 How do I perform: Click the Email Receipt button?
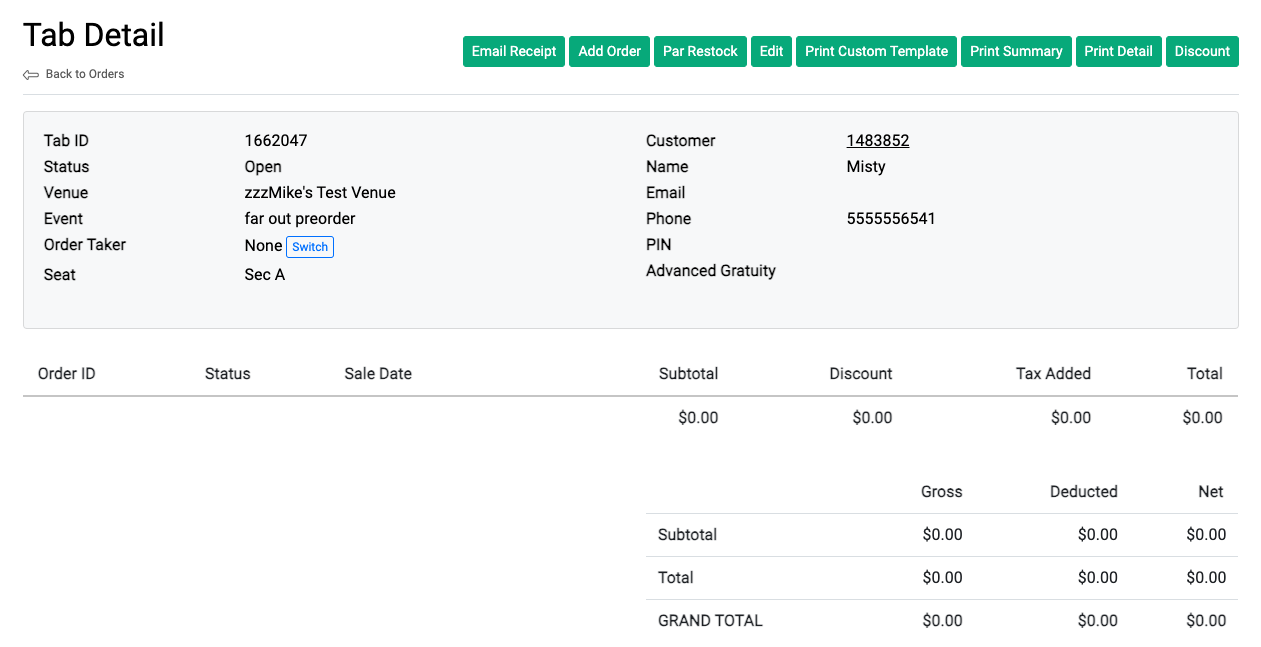513,51
